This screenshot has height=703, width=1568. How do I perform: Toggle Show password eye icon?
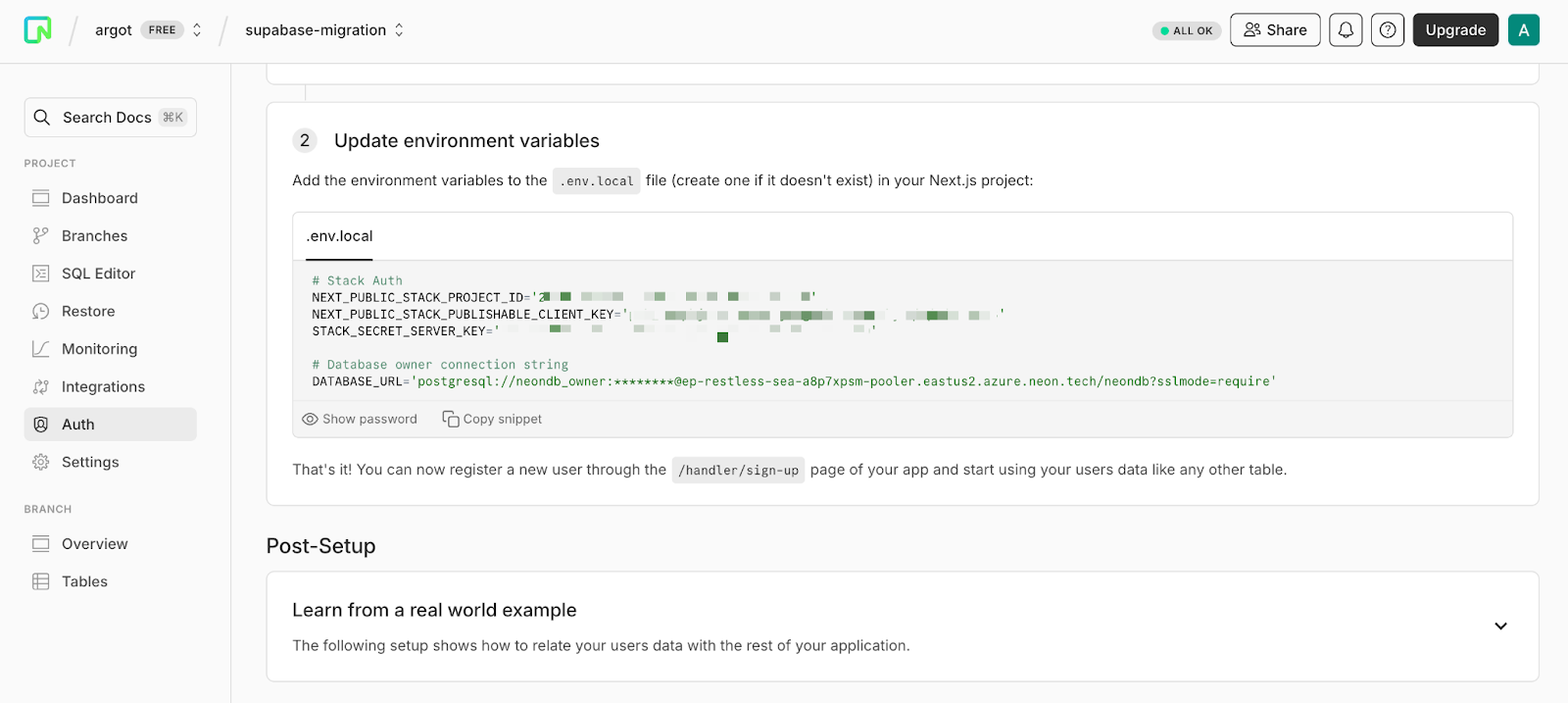(x=310, y=419)
